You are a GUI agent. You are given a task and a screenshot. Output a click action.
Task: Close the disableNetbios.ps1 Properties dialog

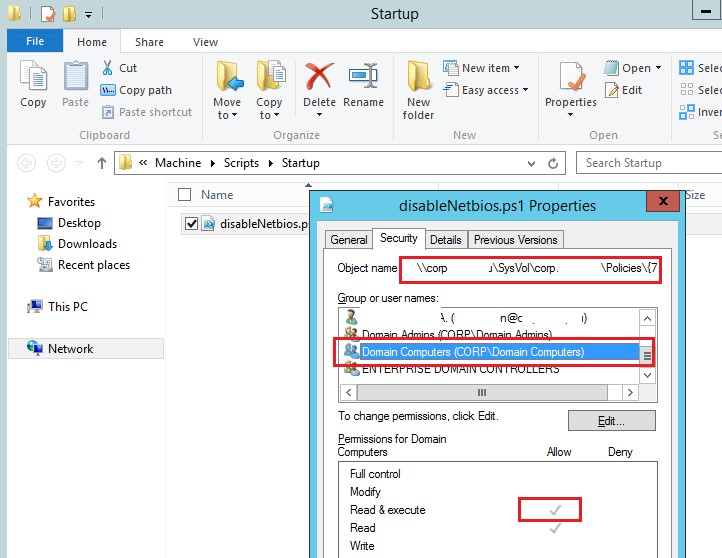pyautogui.click(x=663, y=201)
